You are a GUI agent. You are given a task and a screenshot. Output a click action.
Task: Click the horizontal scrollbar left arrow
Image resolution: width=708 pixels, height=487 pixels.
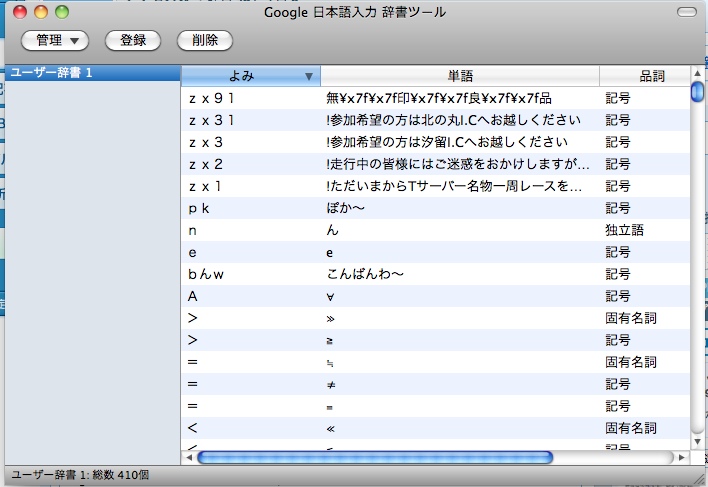(189, 457)
